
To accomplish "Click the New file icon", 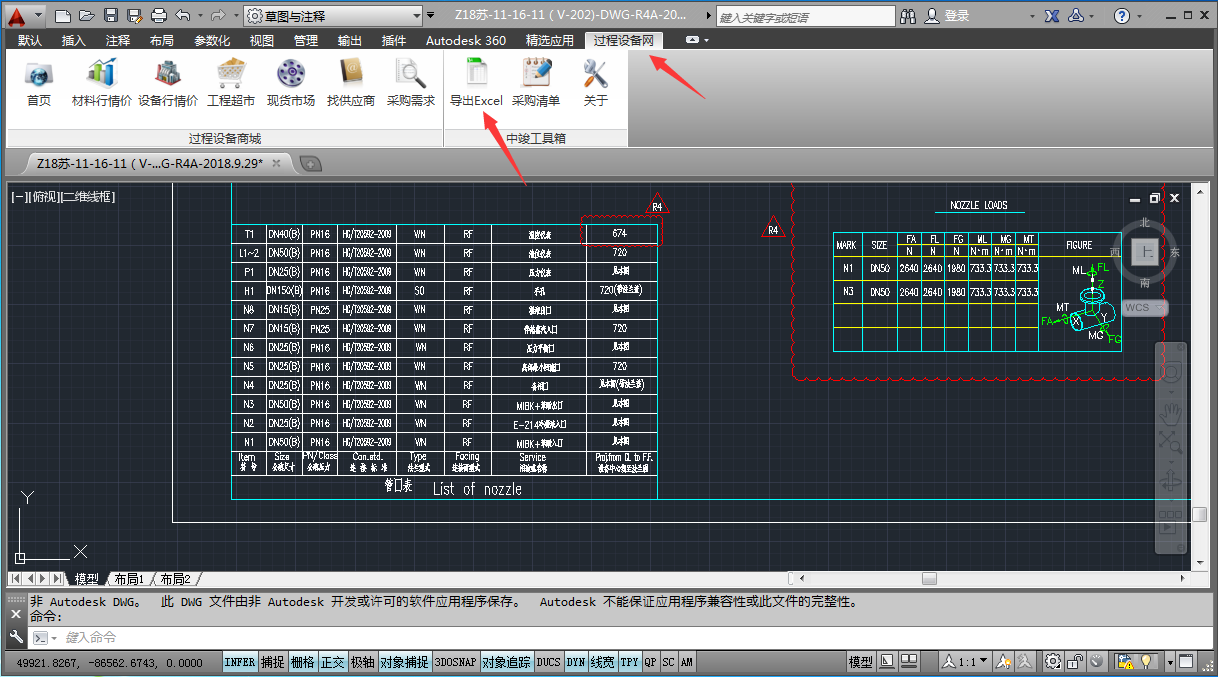I will click(x=62, y=16).
